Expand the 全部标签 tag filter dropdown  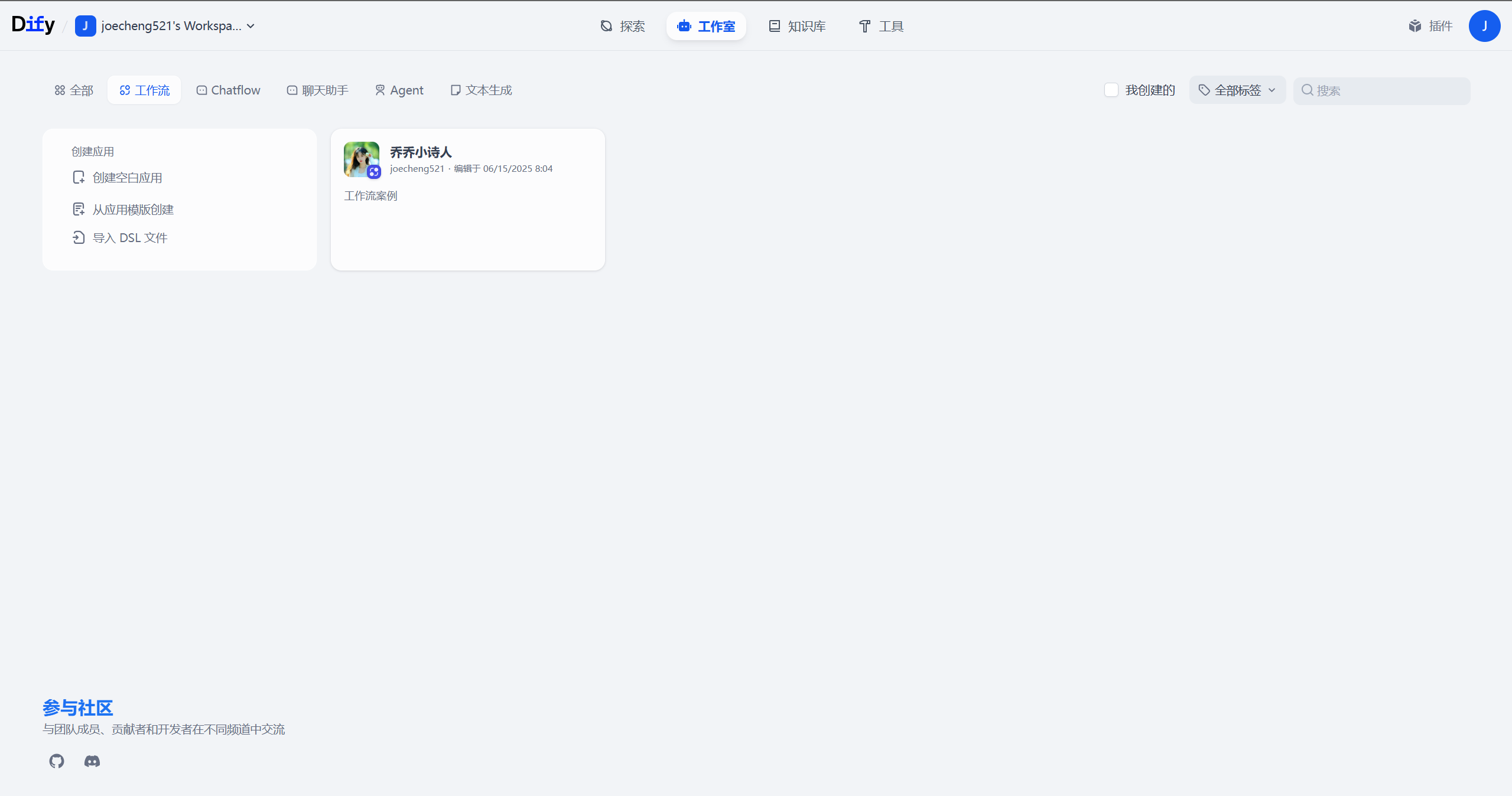(x=1237, y=90)
